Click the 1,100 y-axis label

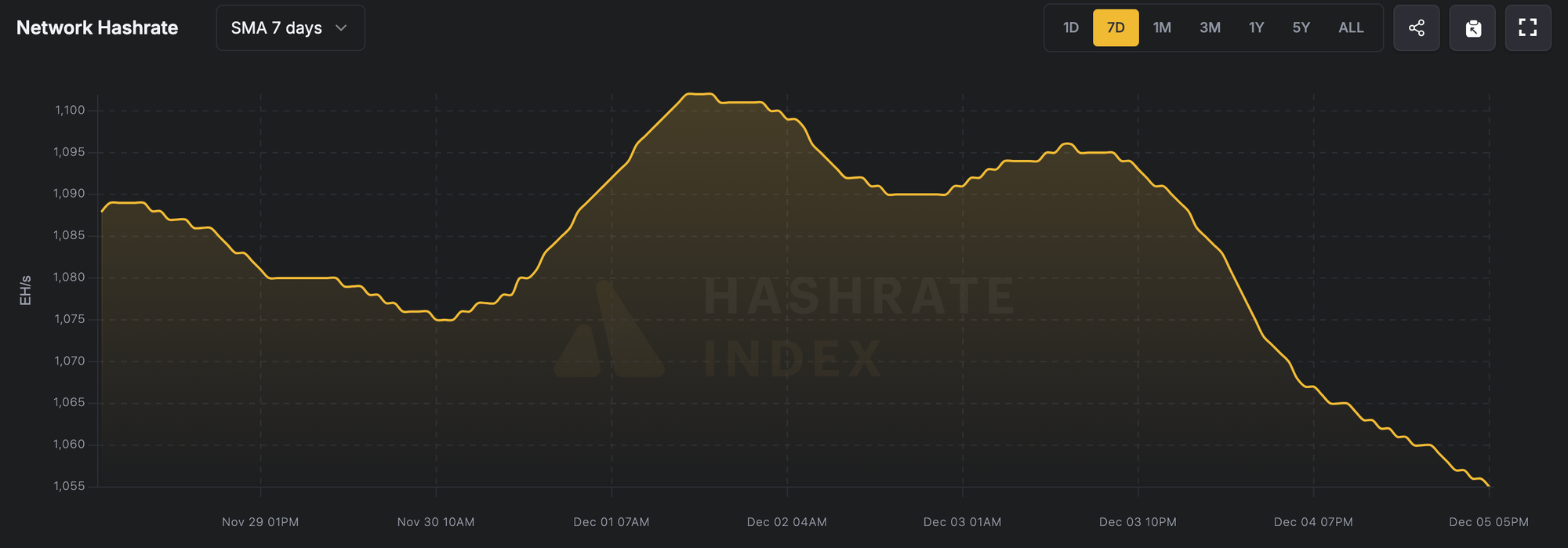(70, 111)
